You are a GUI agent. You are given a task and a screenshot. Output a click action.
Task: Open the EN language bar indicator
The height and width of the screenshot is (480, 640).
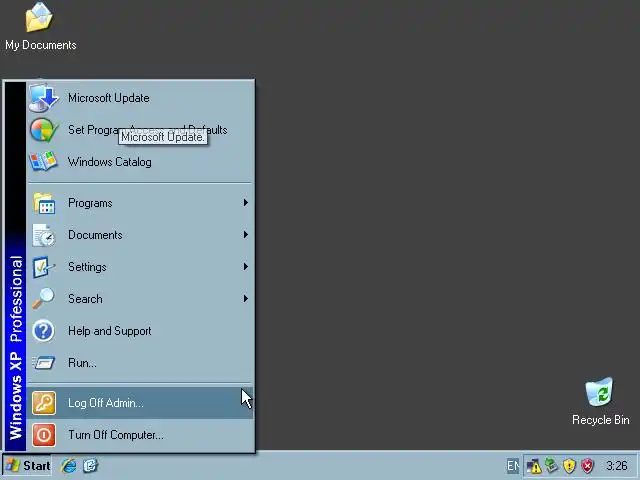tap(513, 466)
